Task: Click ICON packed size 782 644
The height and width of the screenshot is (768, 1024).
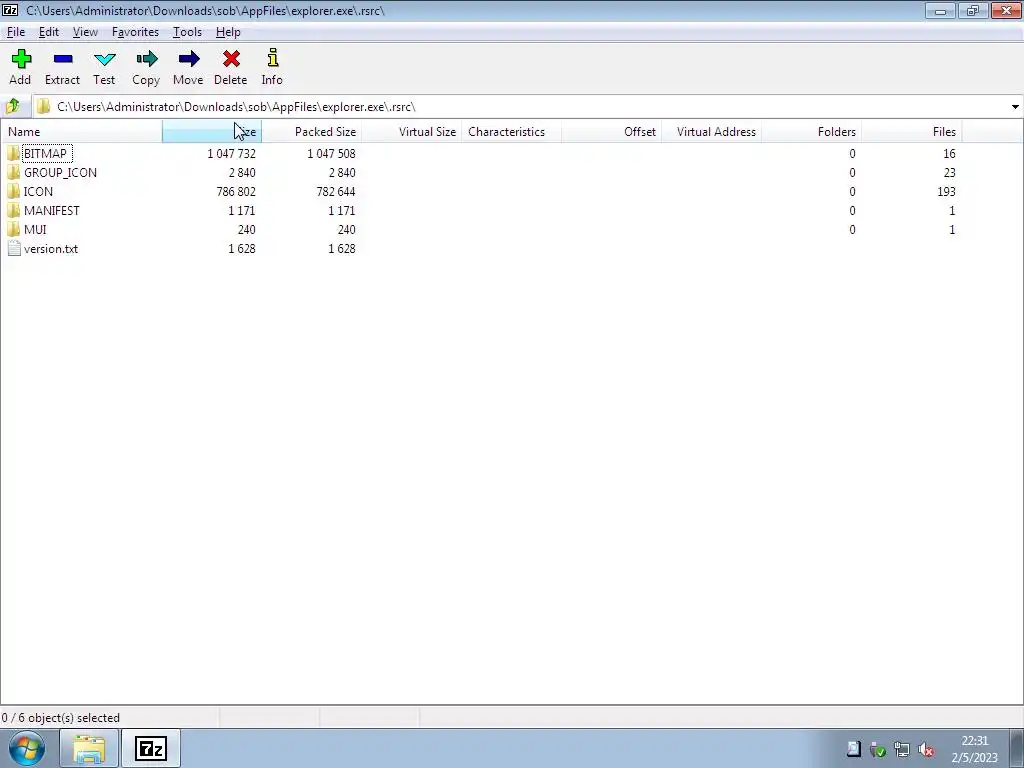Action: [336, 191]
